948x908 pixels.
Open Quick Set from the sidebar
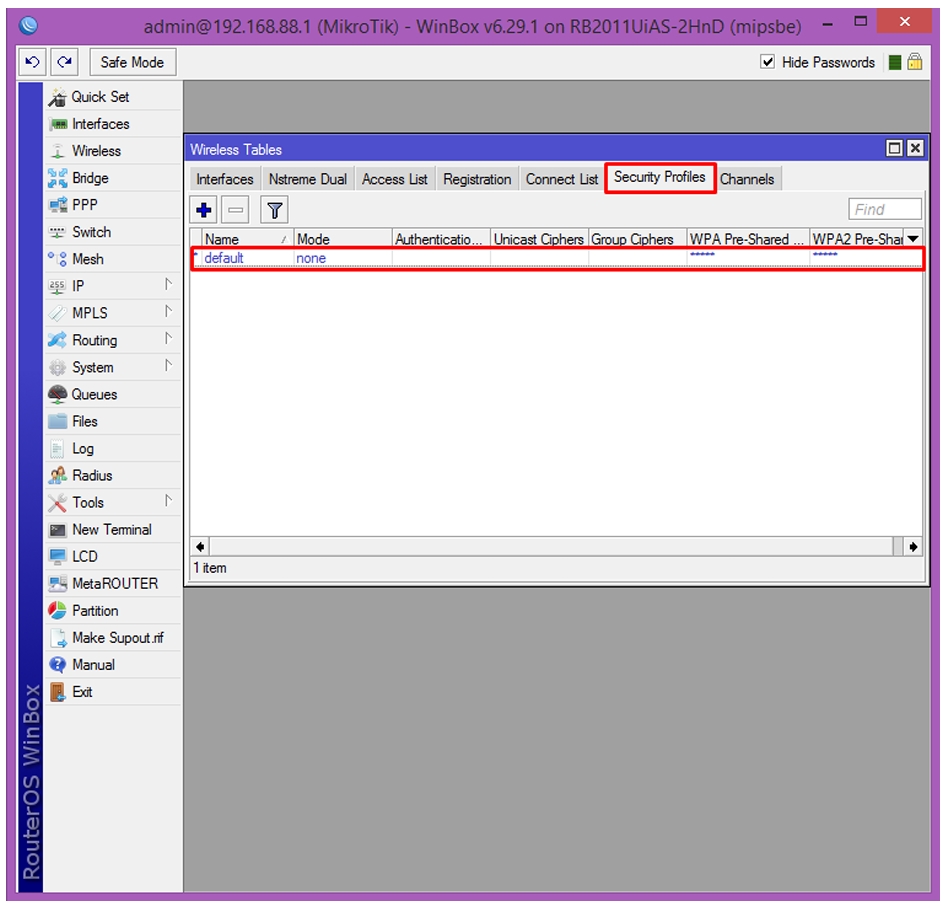tap(114, 97)
